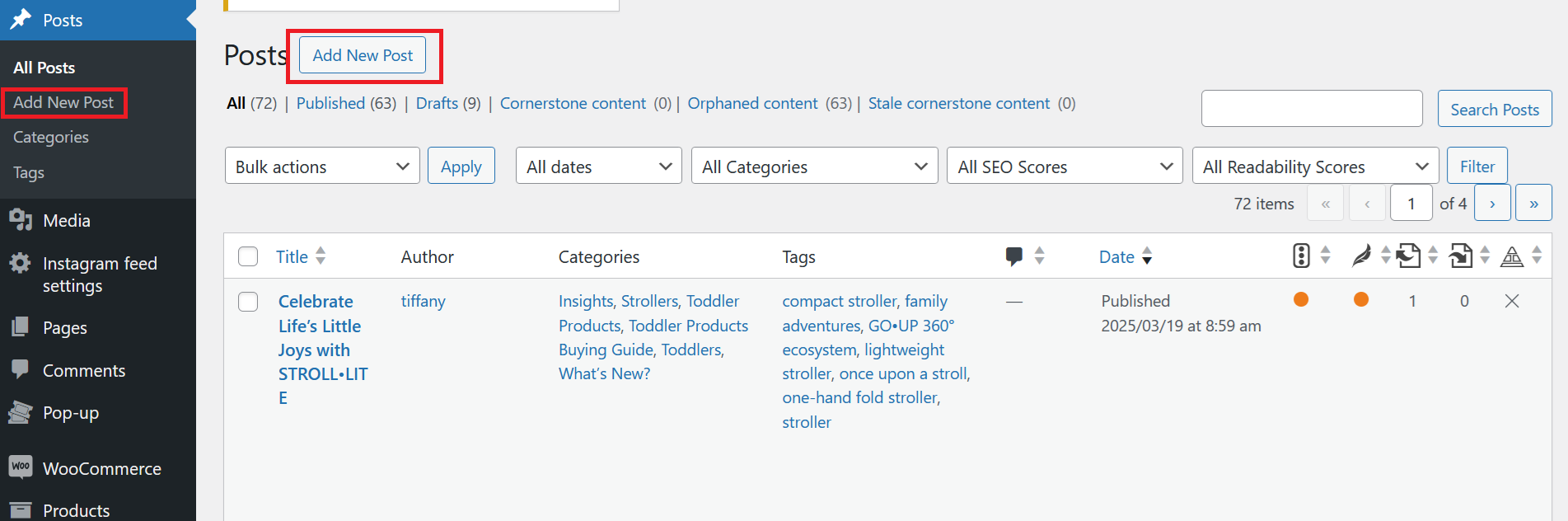
Task: Open Categories in sidebar submenu
Action: pos(51,137)
